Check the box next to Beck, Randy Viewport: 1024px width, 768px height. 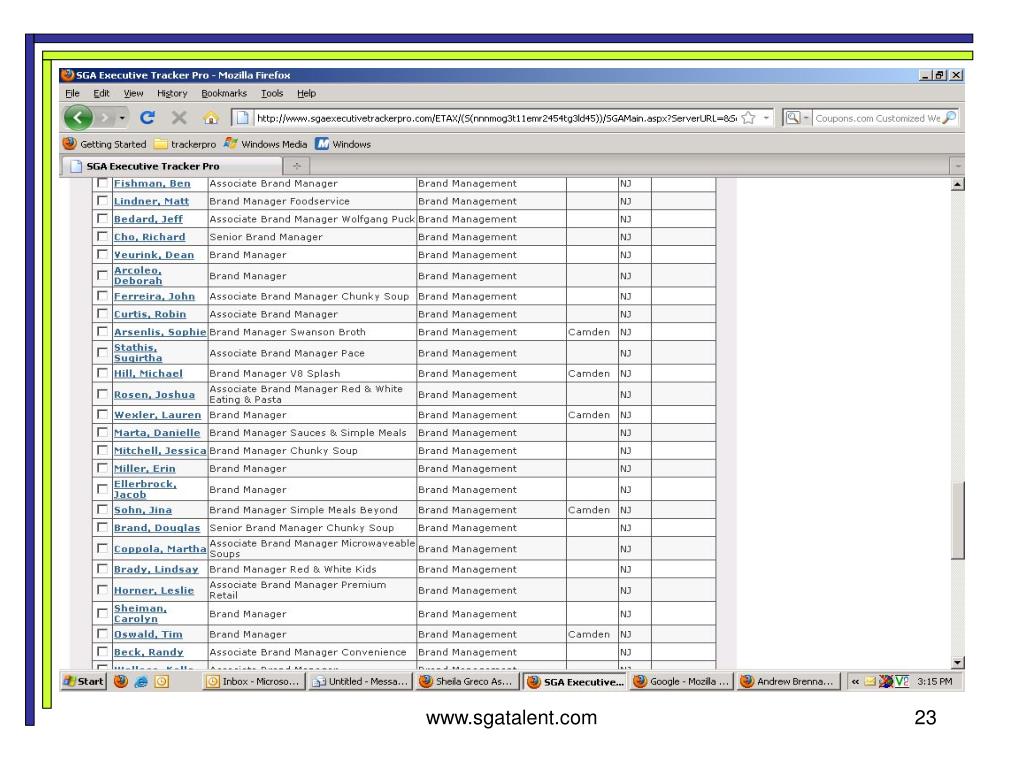(x=102, y=651)
